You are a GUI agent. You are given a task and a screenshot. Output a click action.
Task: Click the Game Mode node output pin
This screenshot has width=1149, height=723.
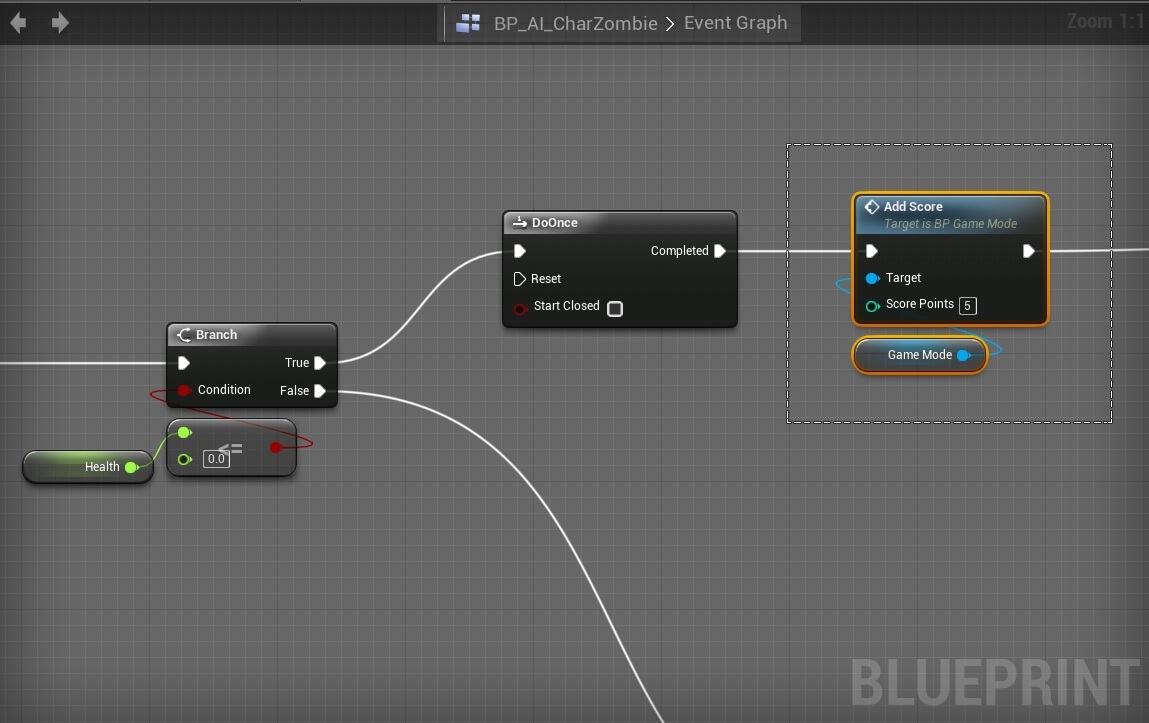click(x=963, y=355)
